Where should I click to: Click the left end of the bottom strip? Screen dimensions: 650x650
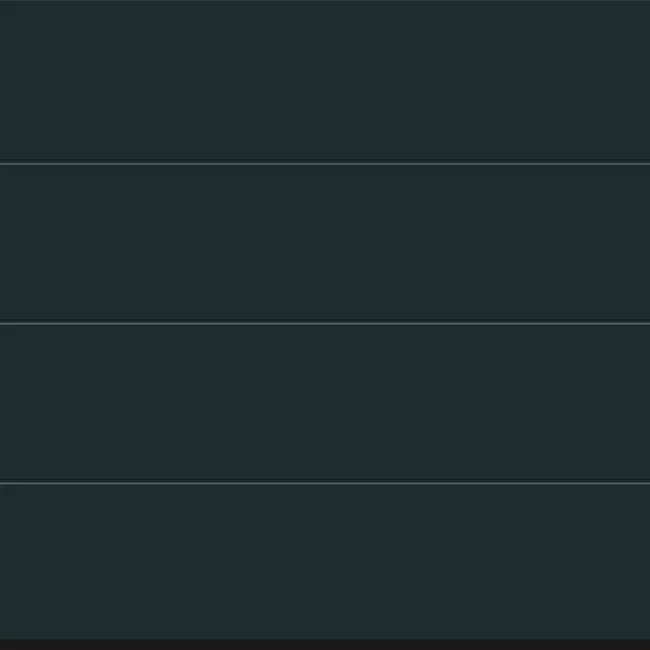pos(8,644)
